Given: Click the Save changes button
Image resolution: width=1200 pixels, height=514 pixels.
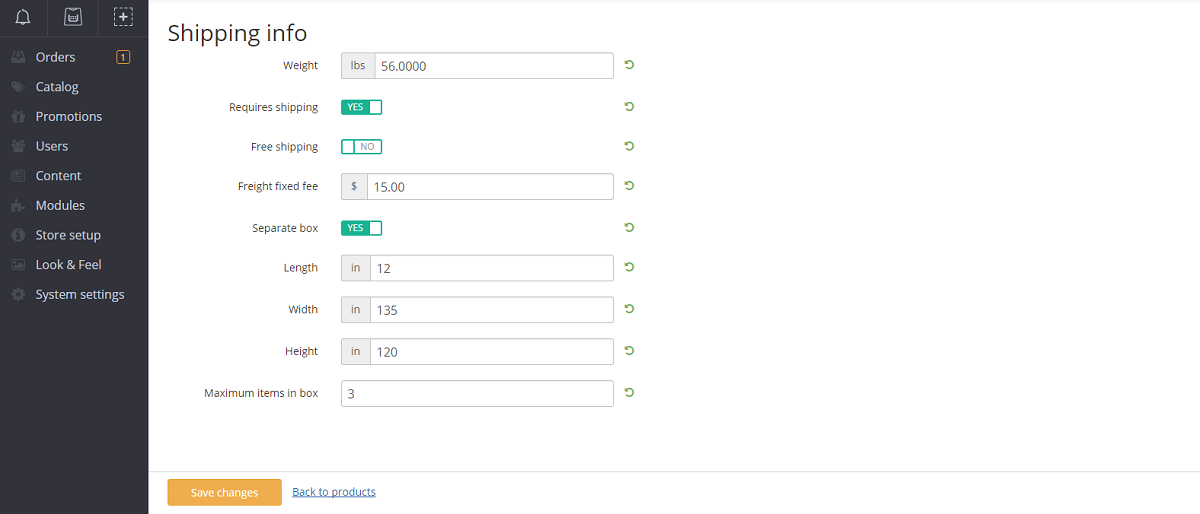Looking at the screenshot, I should tap(224, 492).
